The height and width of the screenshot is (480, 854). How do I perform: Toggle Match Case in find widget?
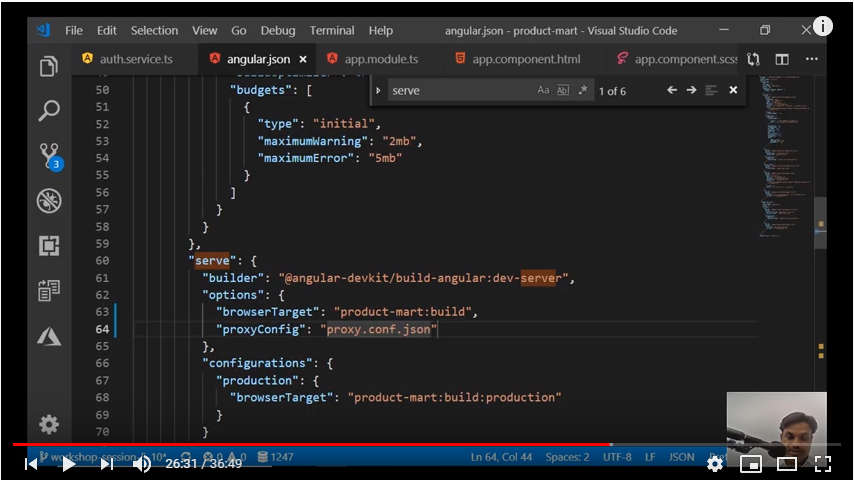(x=543, y=91)
